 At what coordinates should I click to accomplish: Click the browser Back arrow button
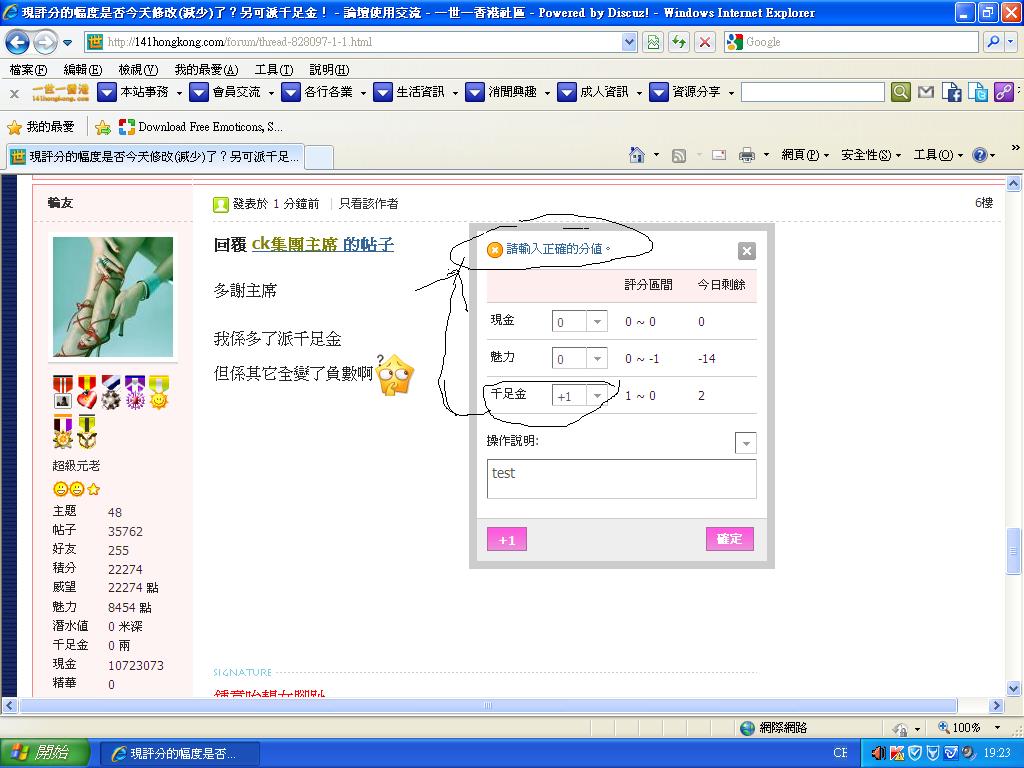(x=17, y=43)
